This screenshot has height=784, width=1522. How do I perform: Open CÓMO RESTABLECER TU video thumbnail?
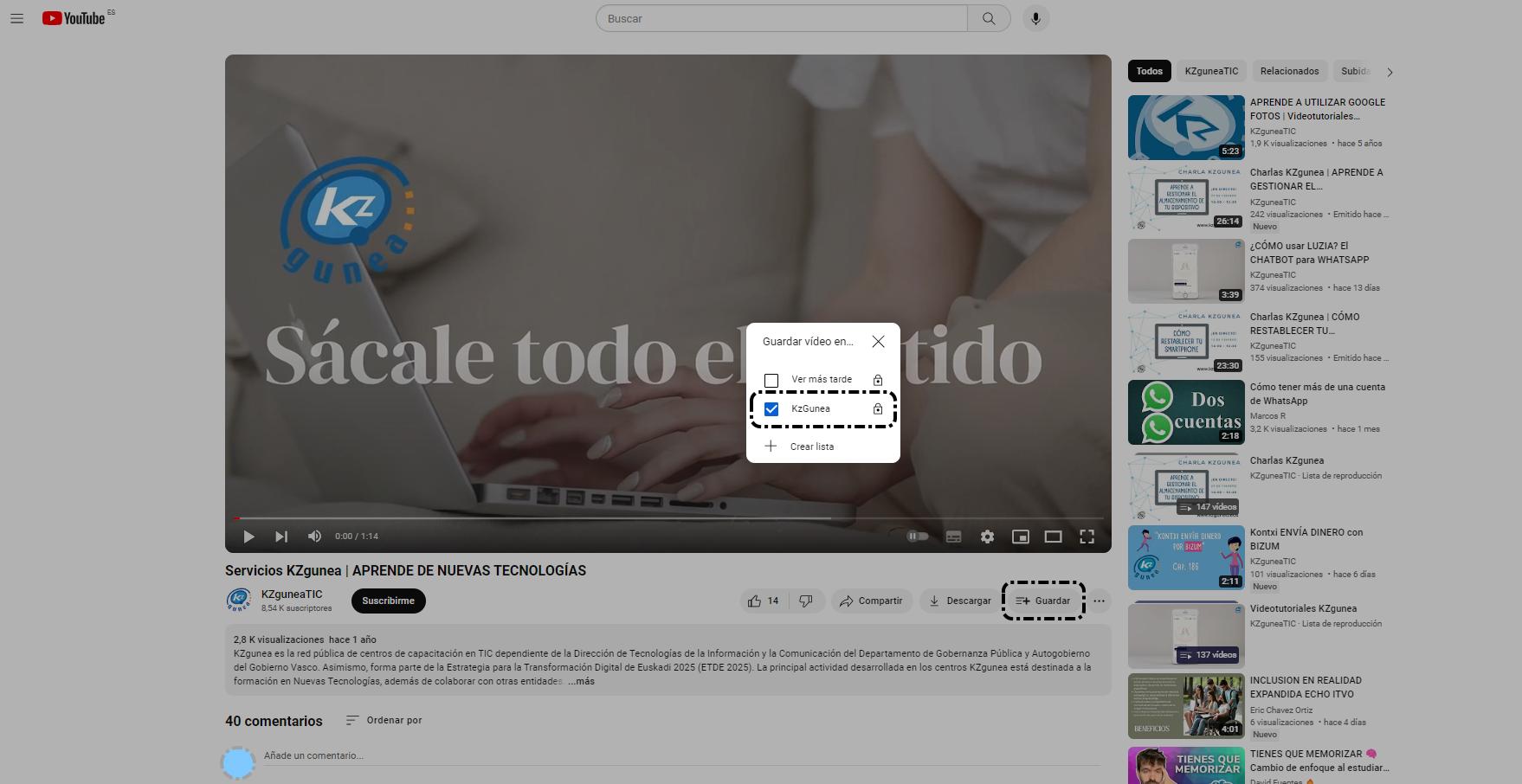coord(1186,343)
